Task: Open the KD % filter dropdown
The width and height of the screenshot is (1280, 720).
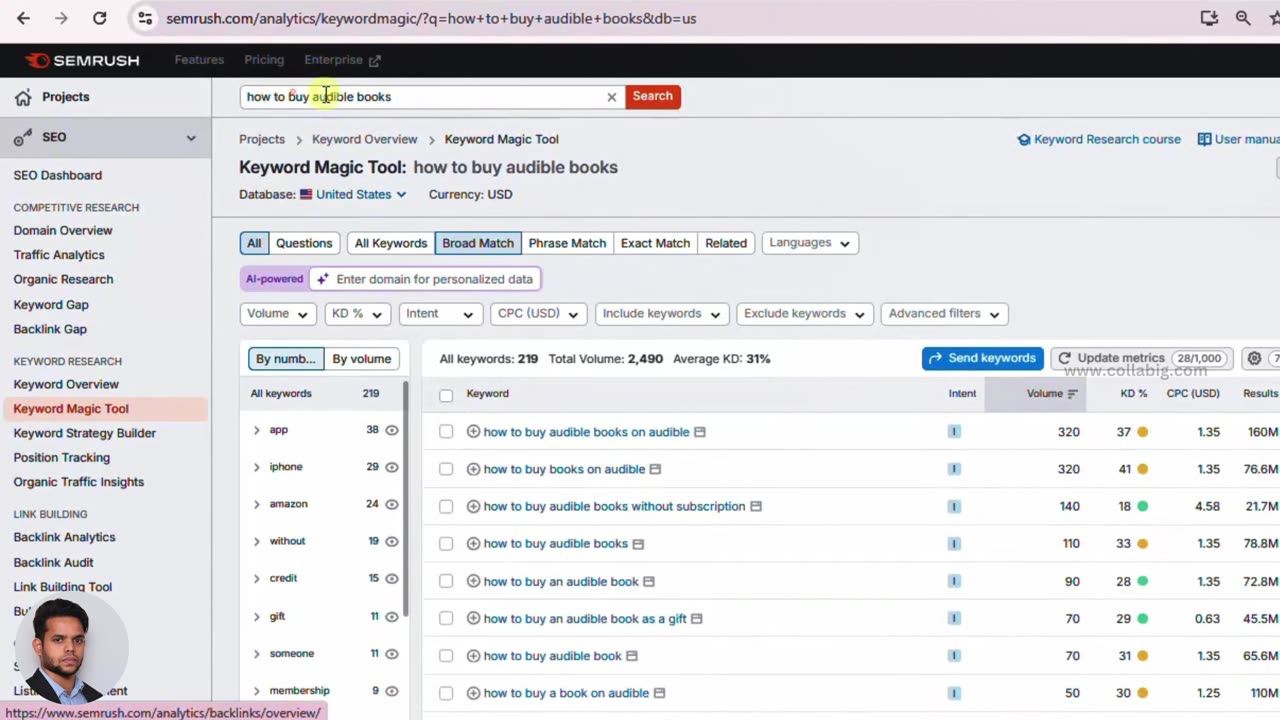Action: [357, 314]
